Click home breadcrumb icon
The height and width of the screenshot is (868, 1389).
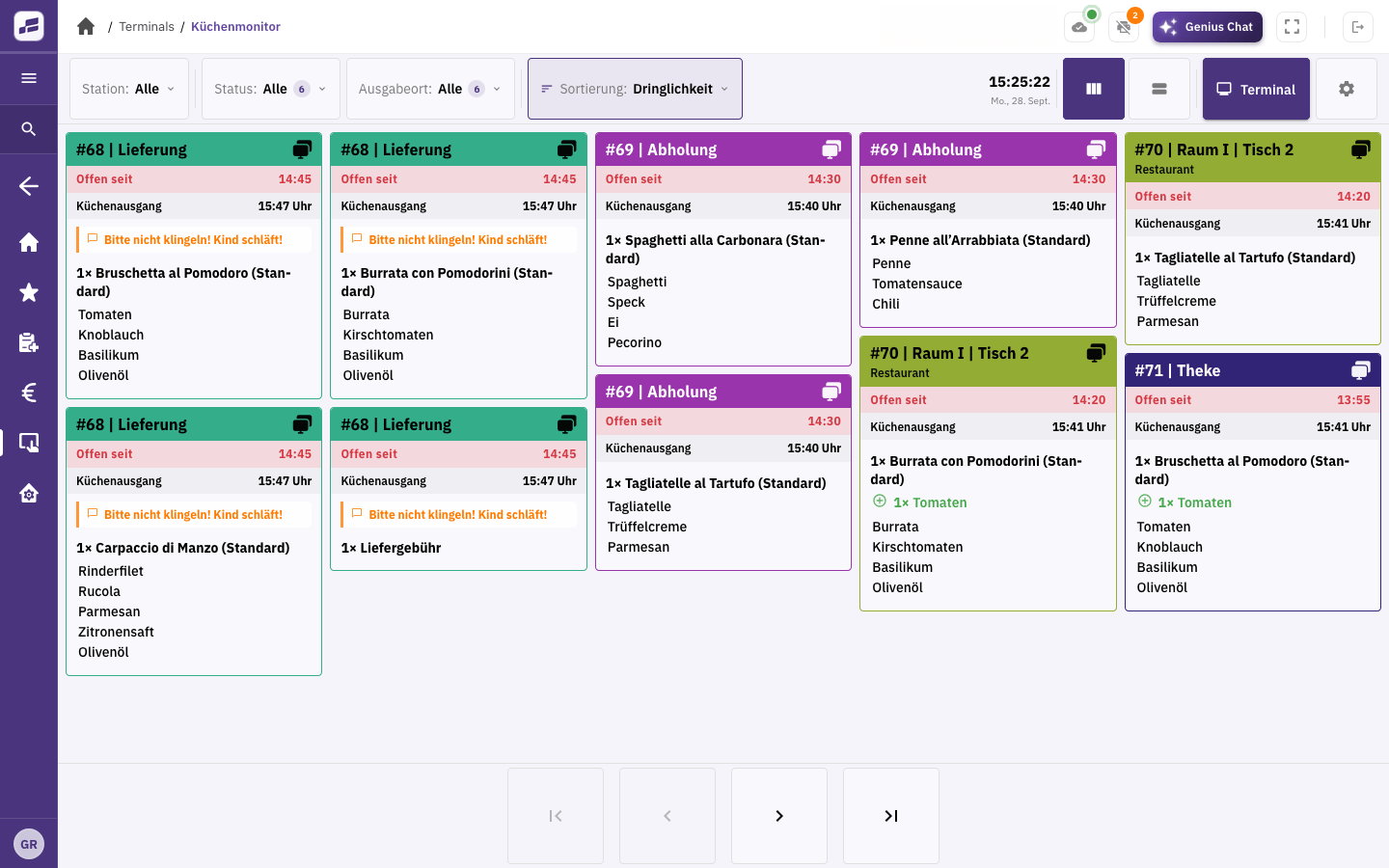[x=86, y=27]
